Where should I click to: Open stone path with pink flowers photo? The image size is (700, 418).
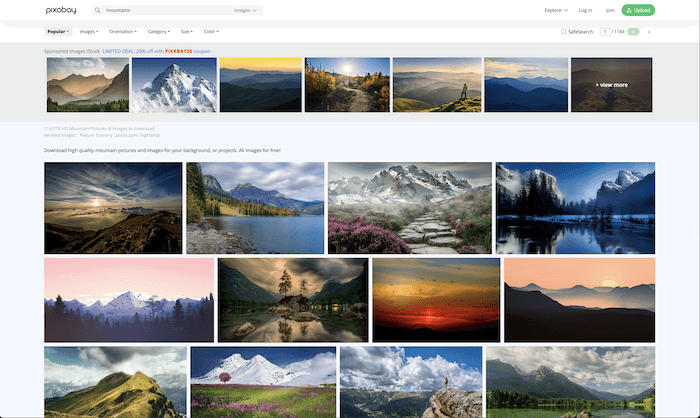coord(410,208)
